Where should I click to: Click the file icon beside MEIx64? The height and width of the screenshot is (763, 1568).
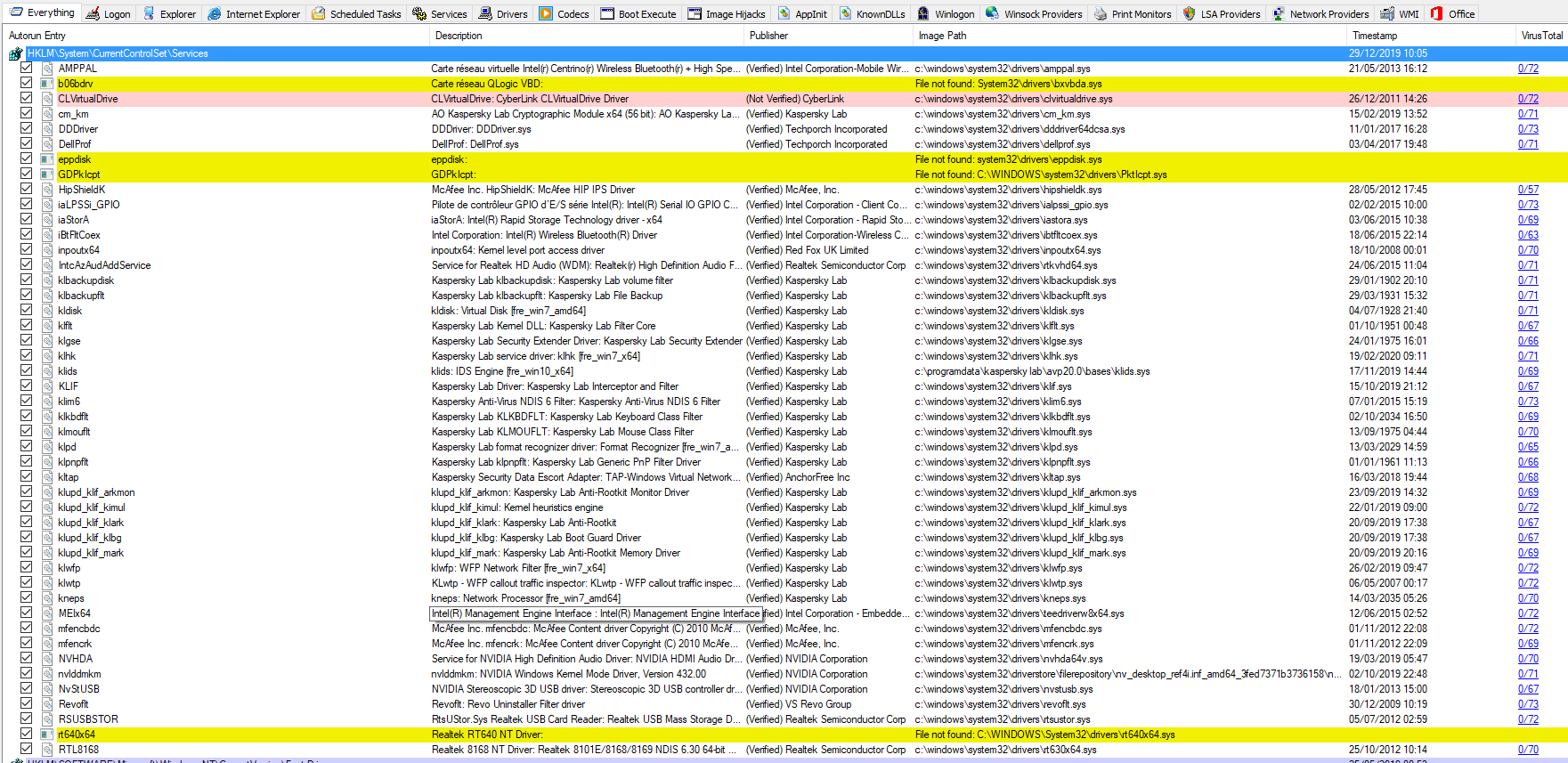[48, 613]
